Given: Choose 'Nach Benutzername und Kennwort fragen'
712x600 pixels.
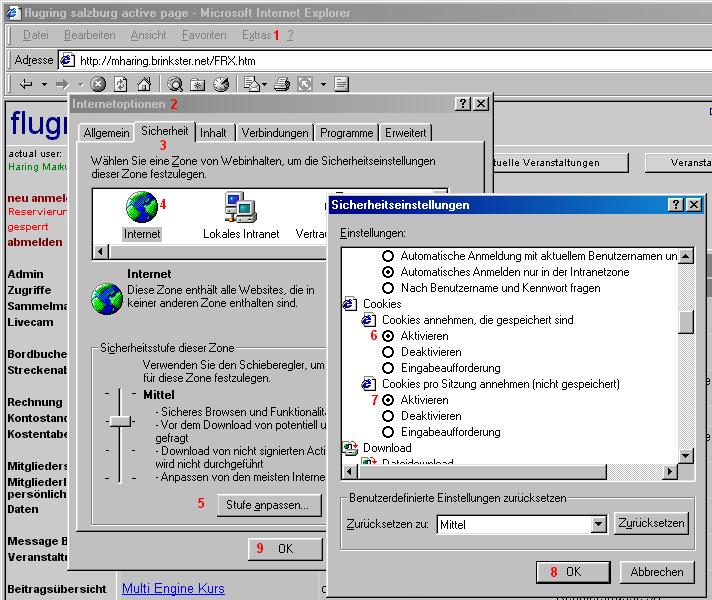Looking at the screenshot, I should click(389, 288).
